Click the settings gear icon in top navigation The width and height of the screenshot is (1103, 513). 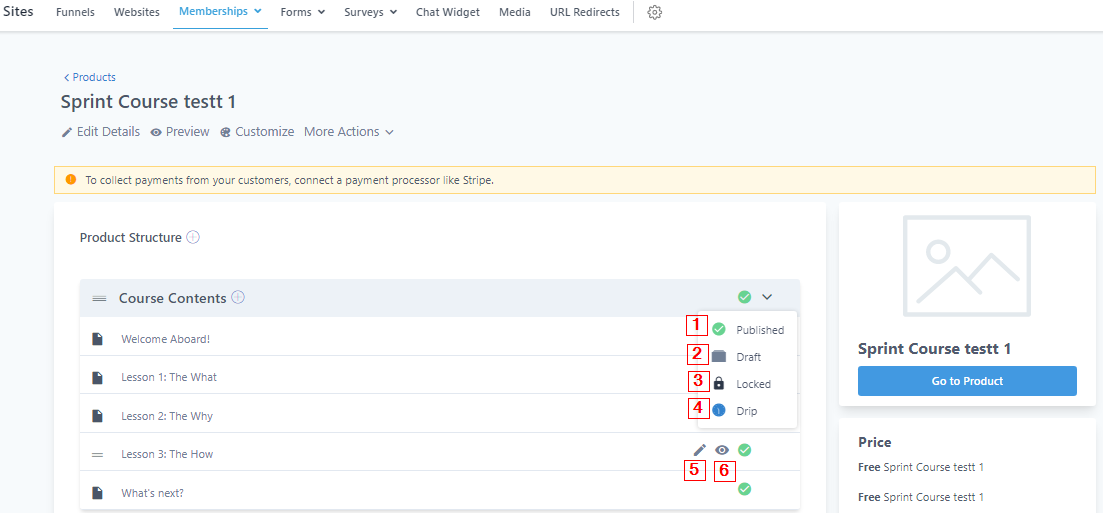click(655, 13)
